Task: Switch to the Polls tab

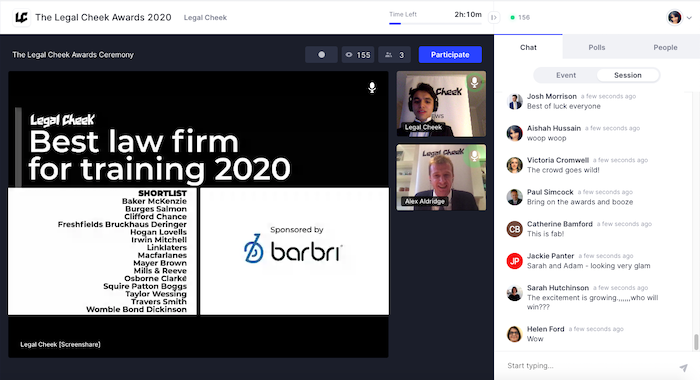Action: [596, 47]
